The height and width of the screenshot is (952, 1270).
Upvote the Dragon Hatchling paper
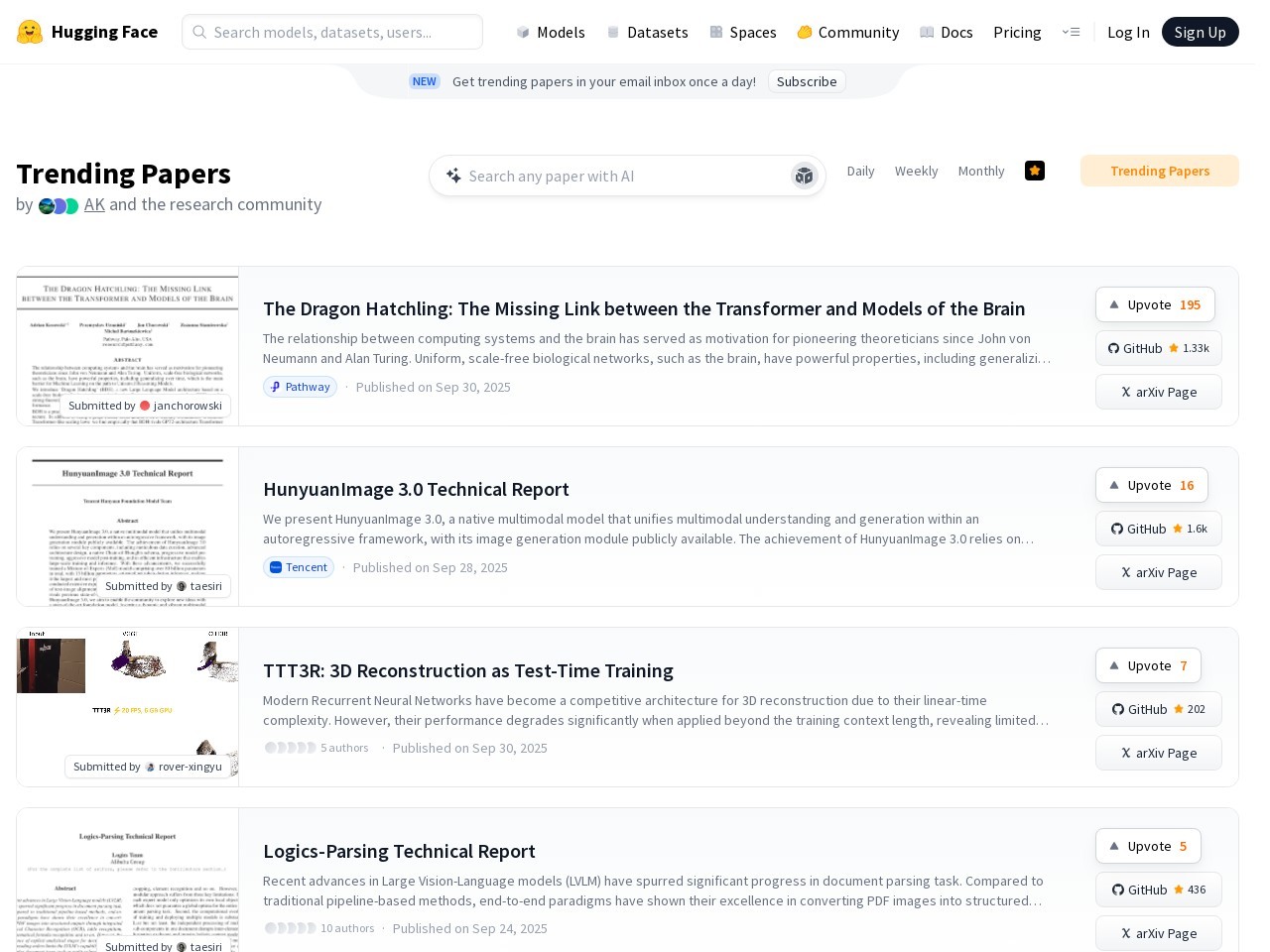tap(1154, 304)
